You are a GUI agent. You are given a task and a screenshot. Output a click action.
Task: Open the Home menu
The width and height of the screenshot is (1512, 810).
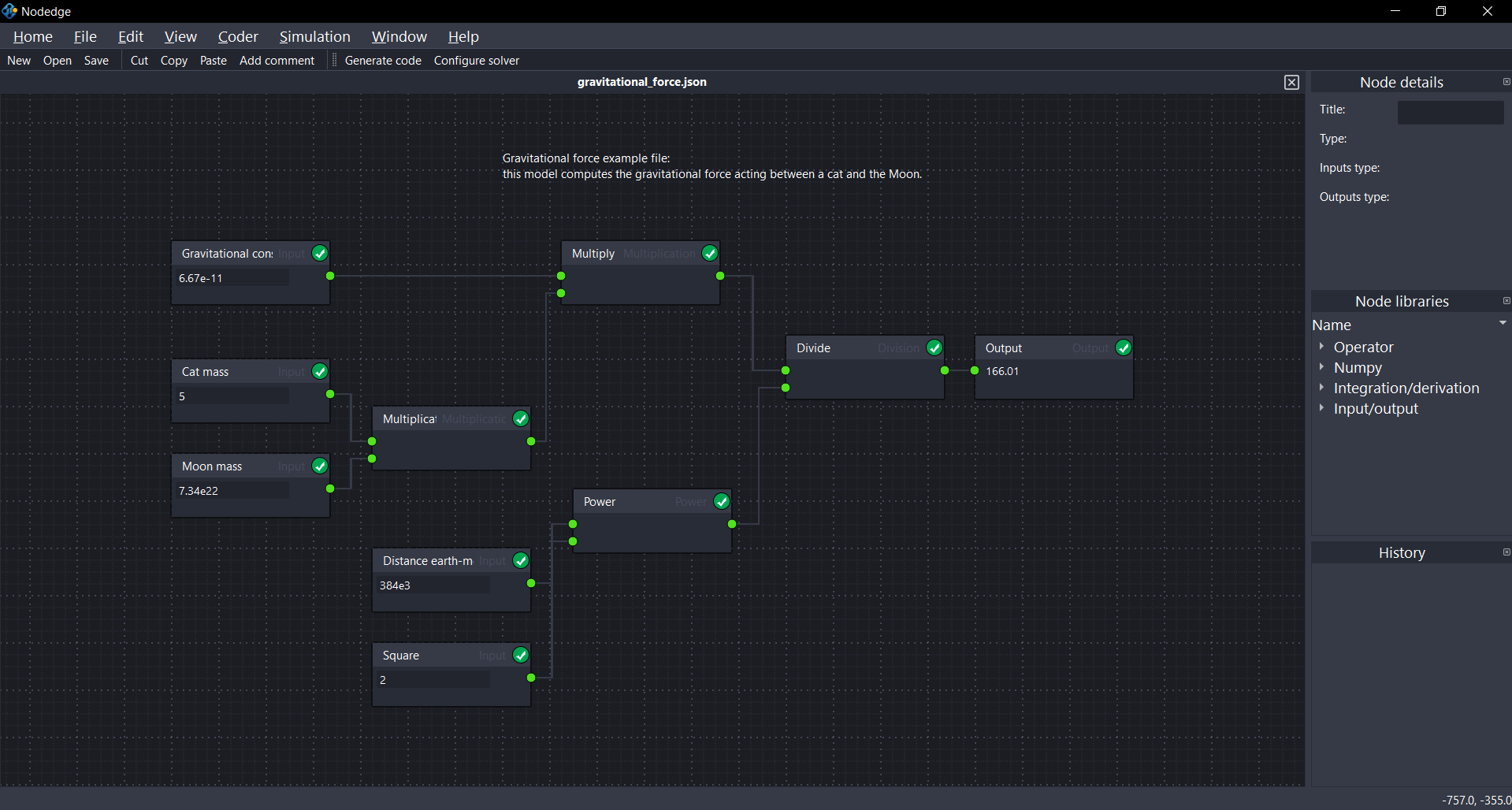(x=33, y=36)
